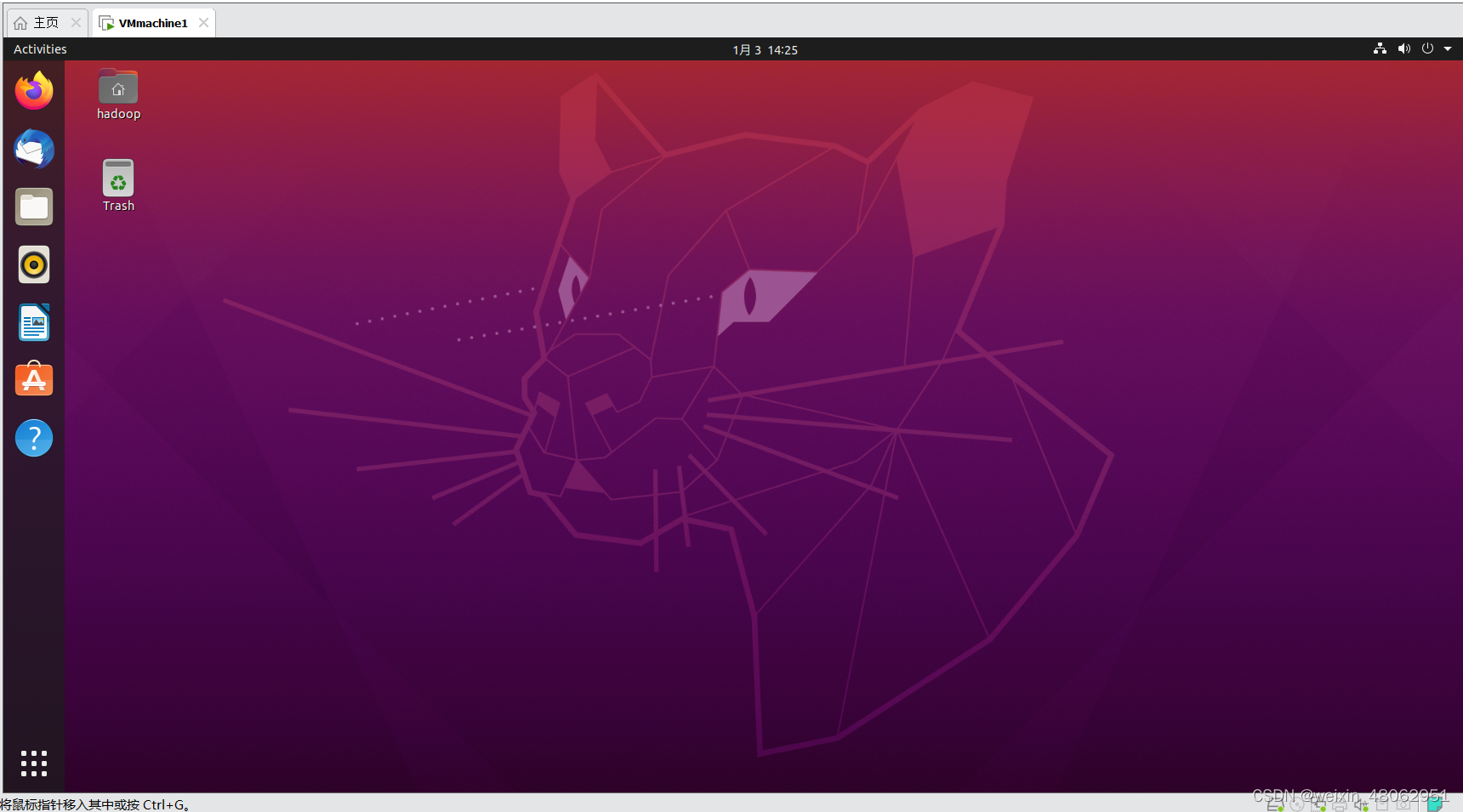This screenshot has width=1463, height=812.
Task: Launch Firefox from the Ubuntu dock
Action: point(34,91)
